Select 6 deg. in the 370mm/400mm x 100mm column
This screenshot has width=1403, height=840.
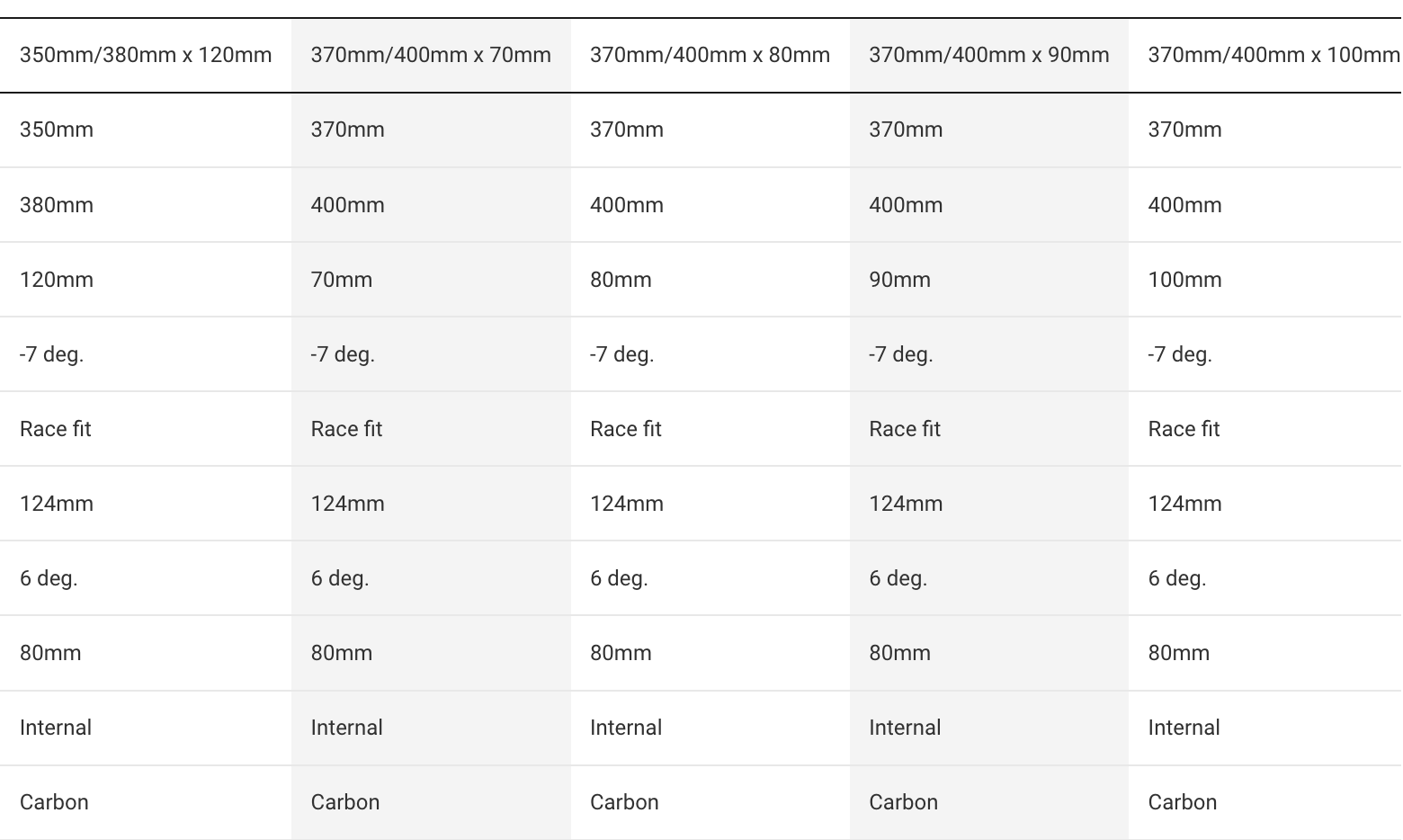(1176, 578)
